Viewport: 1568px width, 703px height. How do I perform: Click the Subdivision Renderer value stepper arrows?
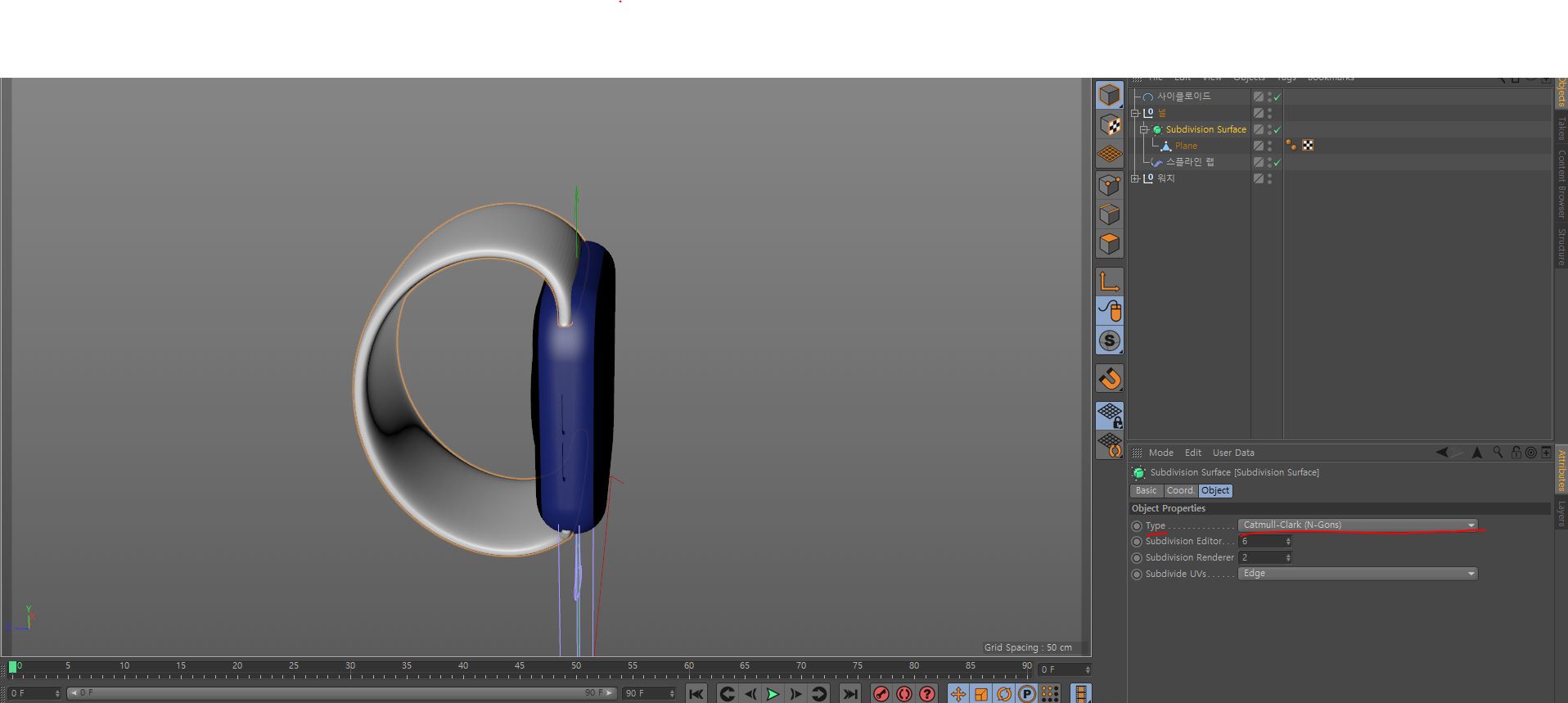(1288, 557)
